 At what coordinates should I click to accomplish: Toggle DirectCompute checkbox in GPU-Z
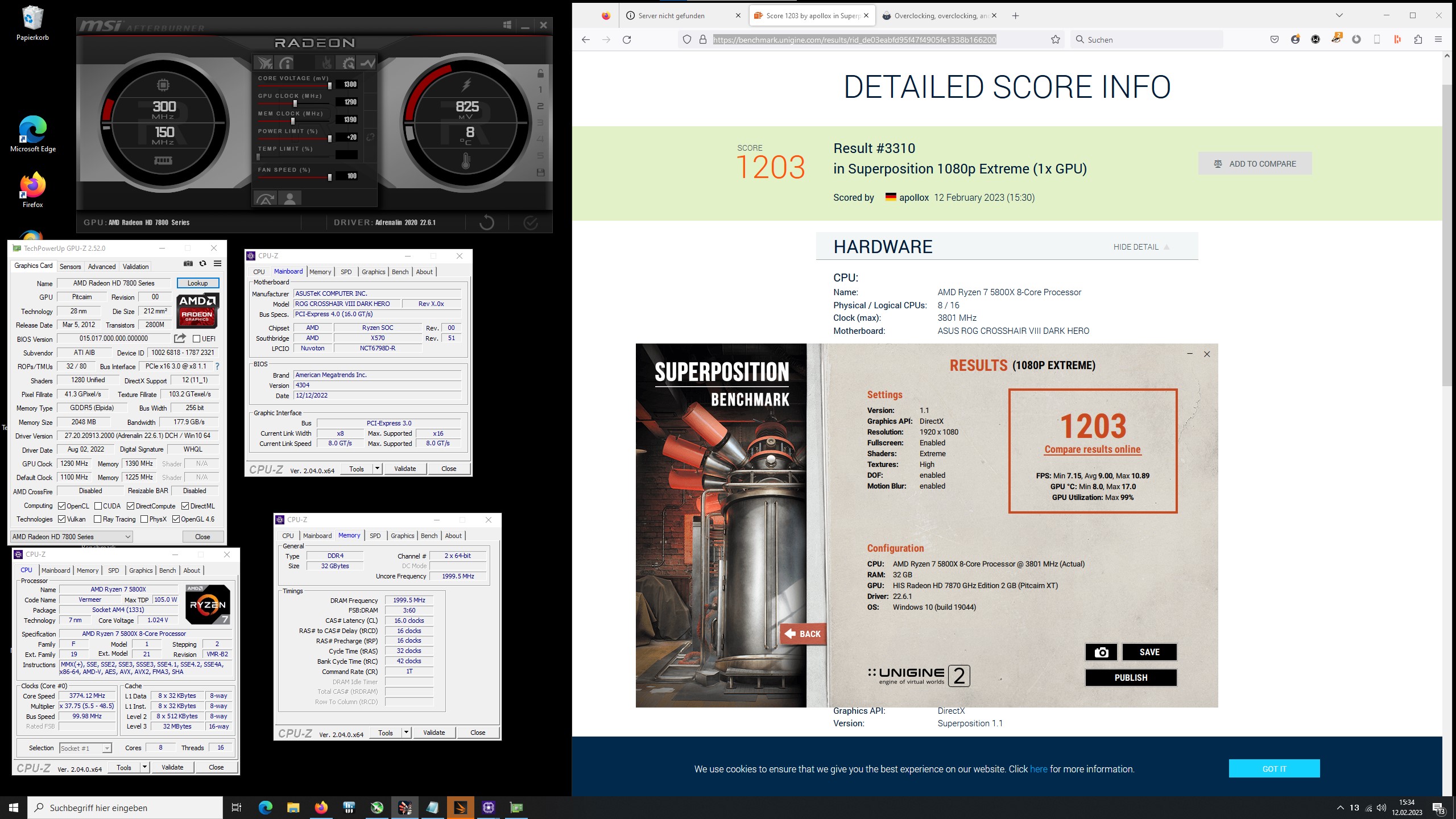tap(131, 506)
